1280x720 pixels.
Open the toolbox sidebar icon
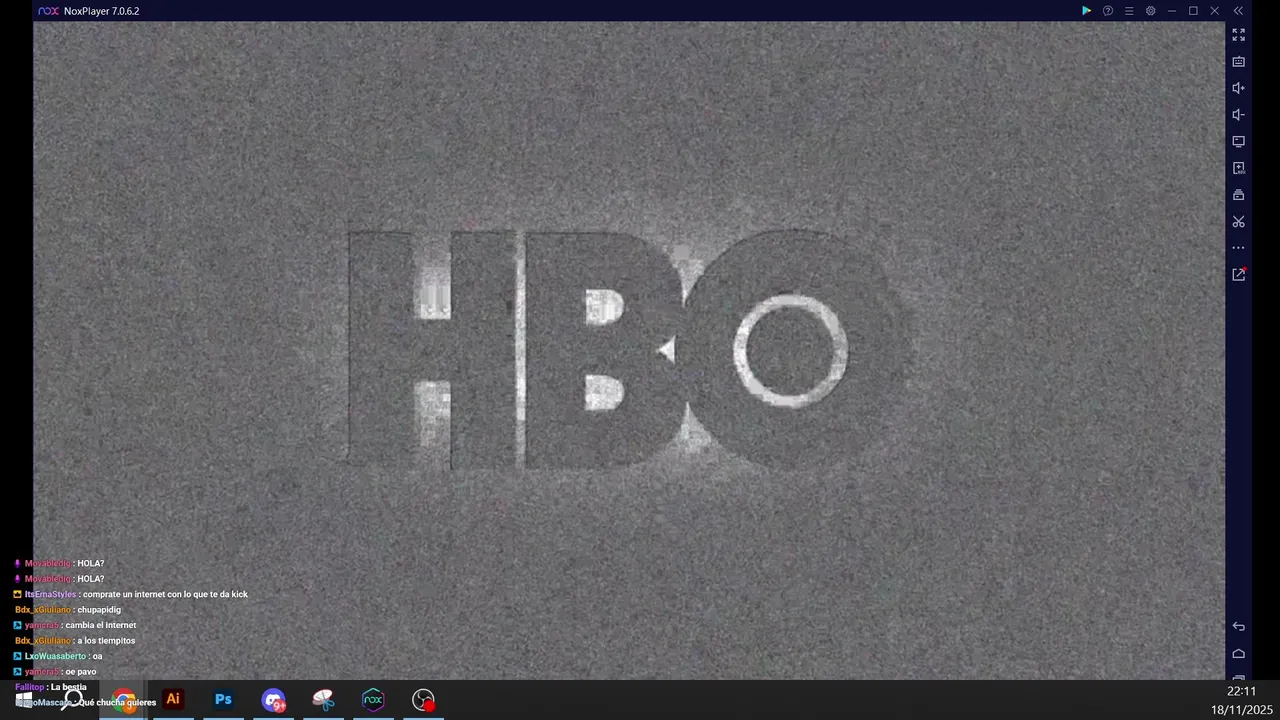(x=1238, y=195)
